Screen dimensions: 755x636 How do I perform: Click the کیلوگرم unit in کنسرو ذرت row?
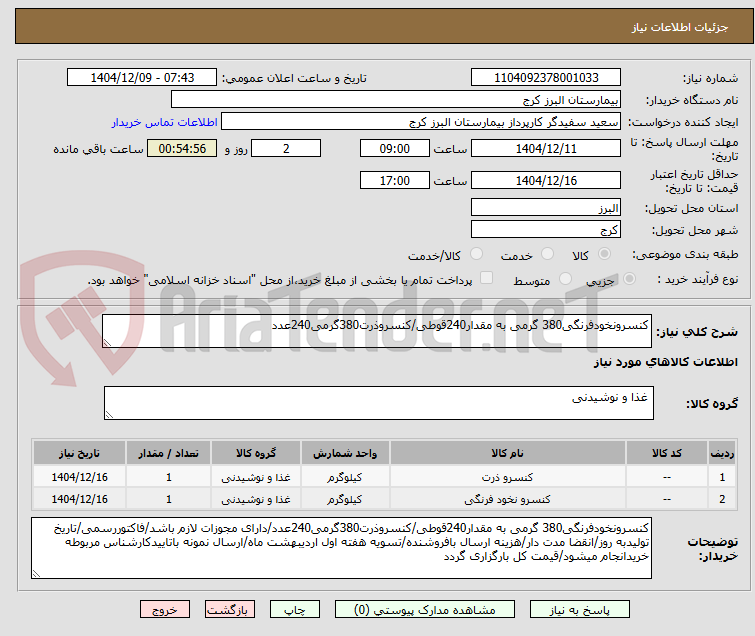(345, 477)
